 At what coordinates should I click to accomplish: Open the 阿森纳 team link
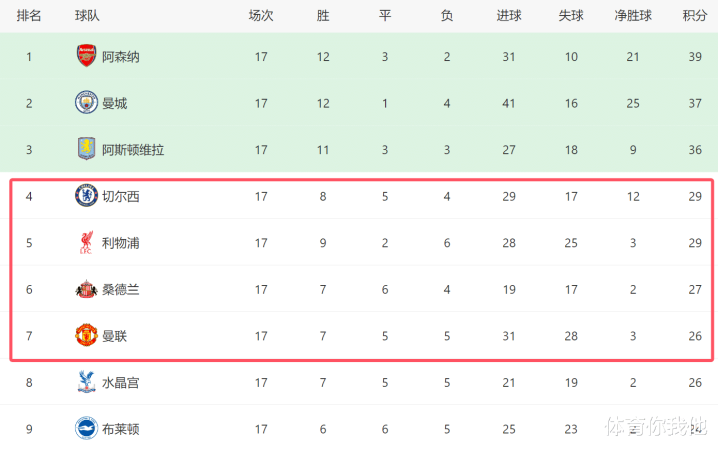click(x=121, y=57)
